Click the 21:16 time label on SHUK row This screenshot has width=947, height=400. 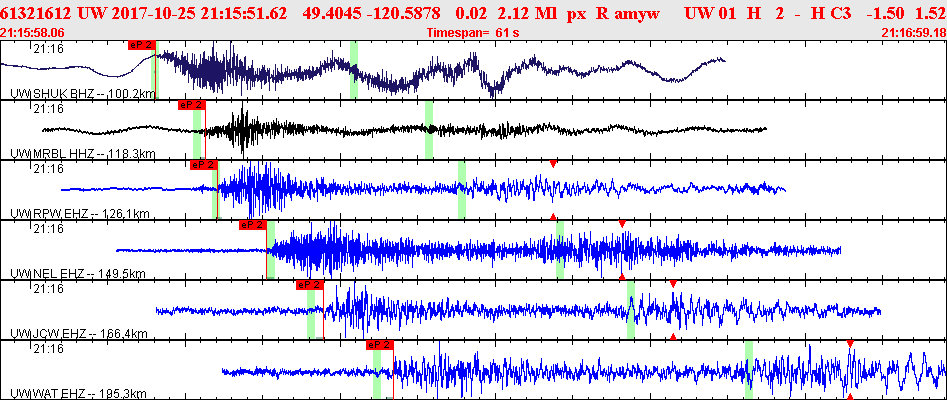click(48, 49)
